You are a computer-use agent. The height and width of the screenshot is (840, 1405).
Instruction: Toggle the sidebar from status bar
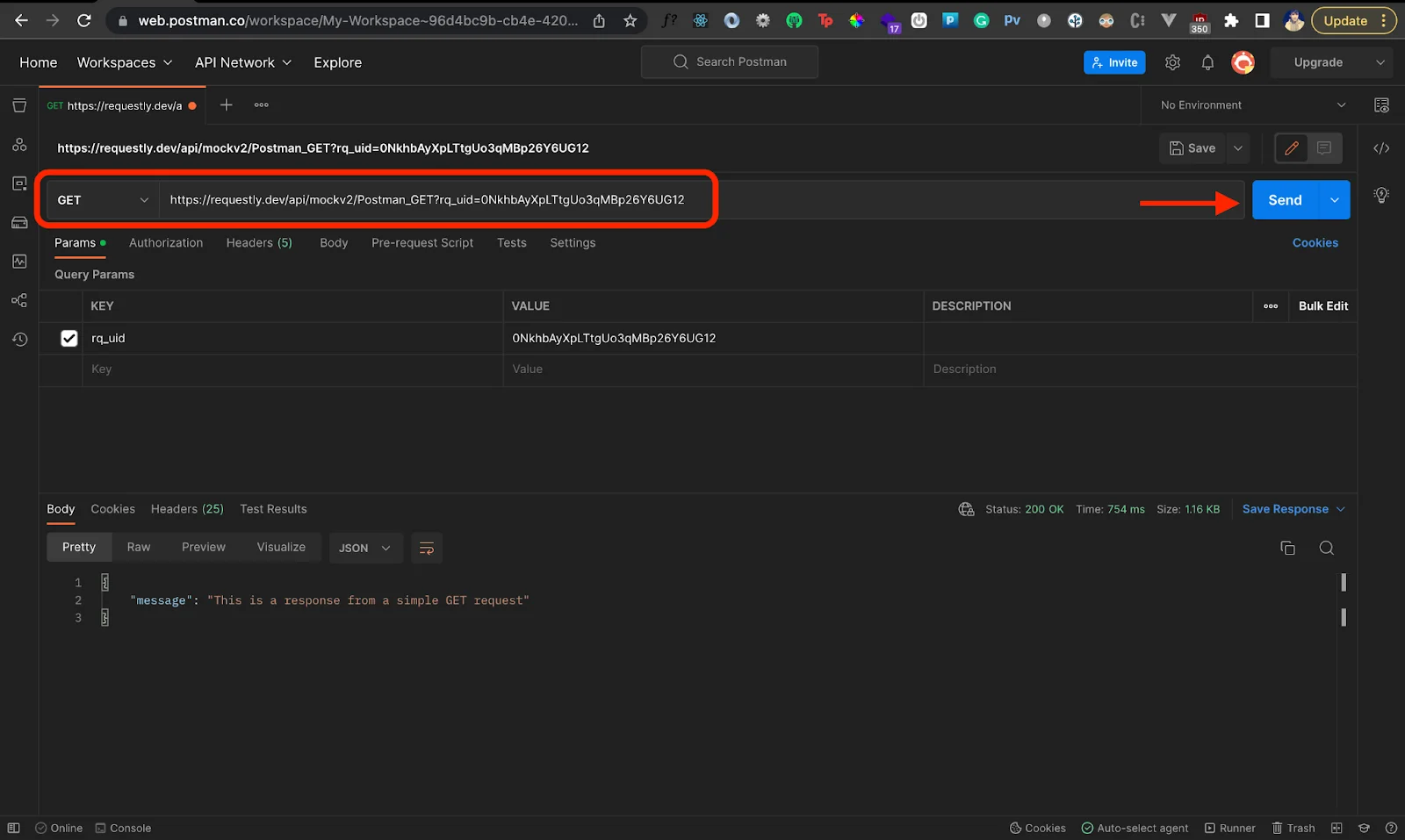point(13,828)
